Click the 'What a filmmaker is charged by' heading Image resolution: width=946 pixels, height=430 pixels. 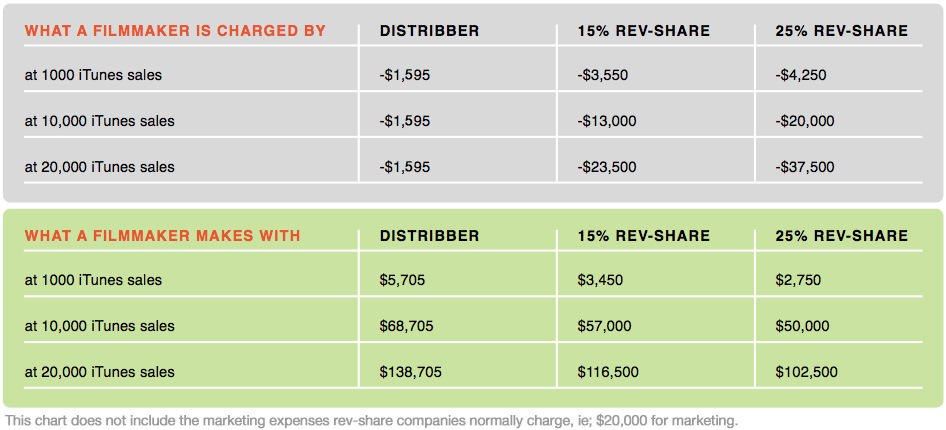click(x=175, y=31)
